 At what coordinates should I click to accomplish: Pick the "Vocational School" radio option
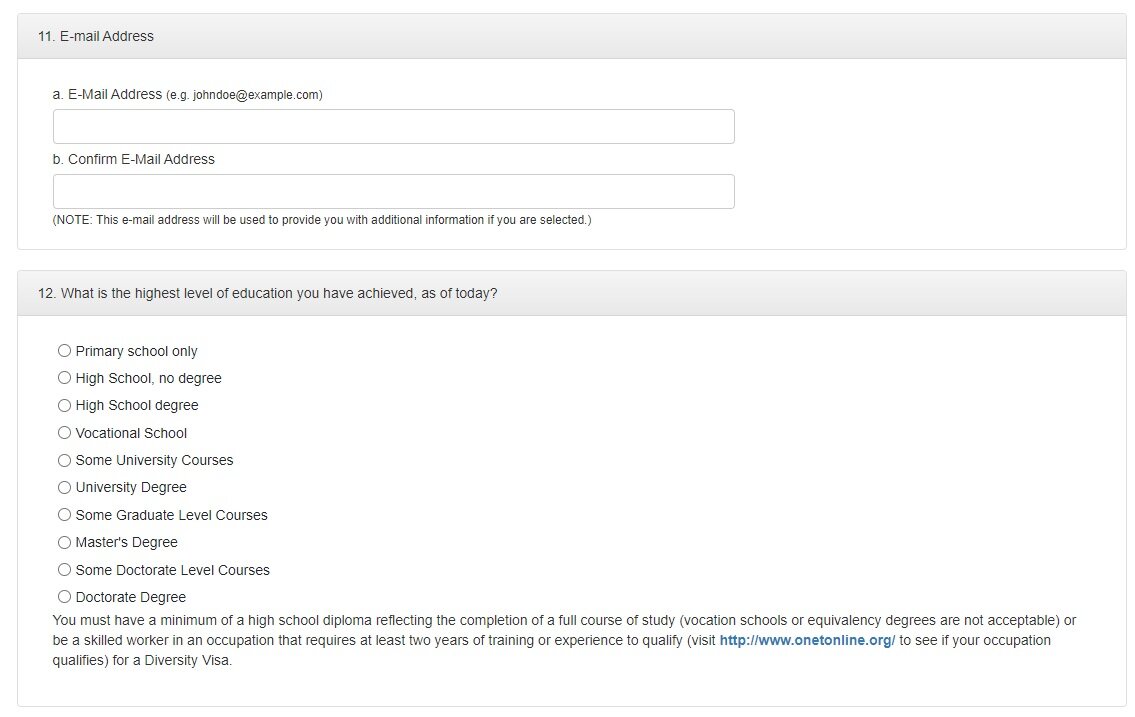(x=65, y=433)
